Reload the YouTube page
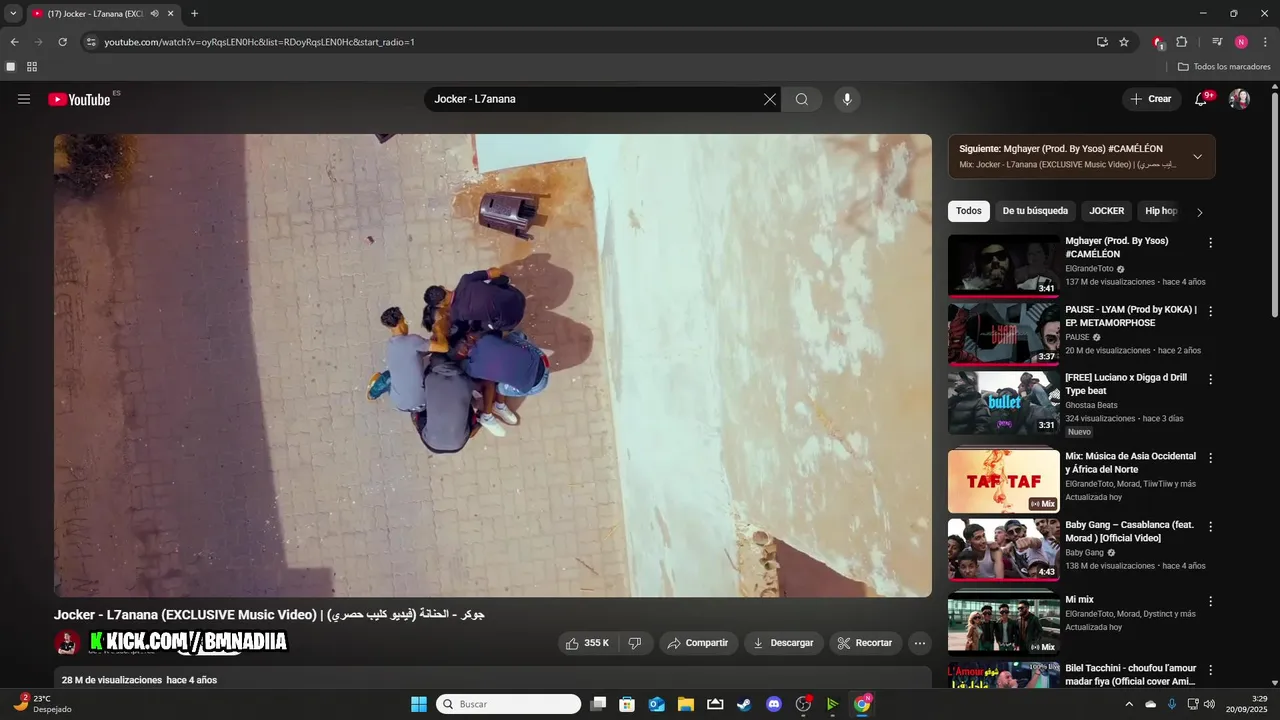This screenshot has width=1280, height=720. pyautogui.click(x=62, y=42)
